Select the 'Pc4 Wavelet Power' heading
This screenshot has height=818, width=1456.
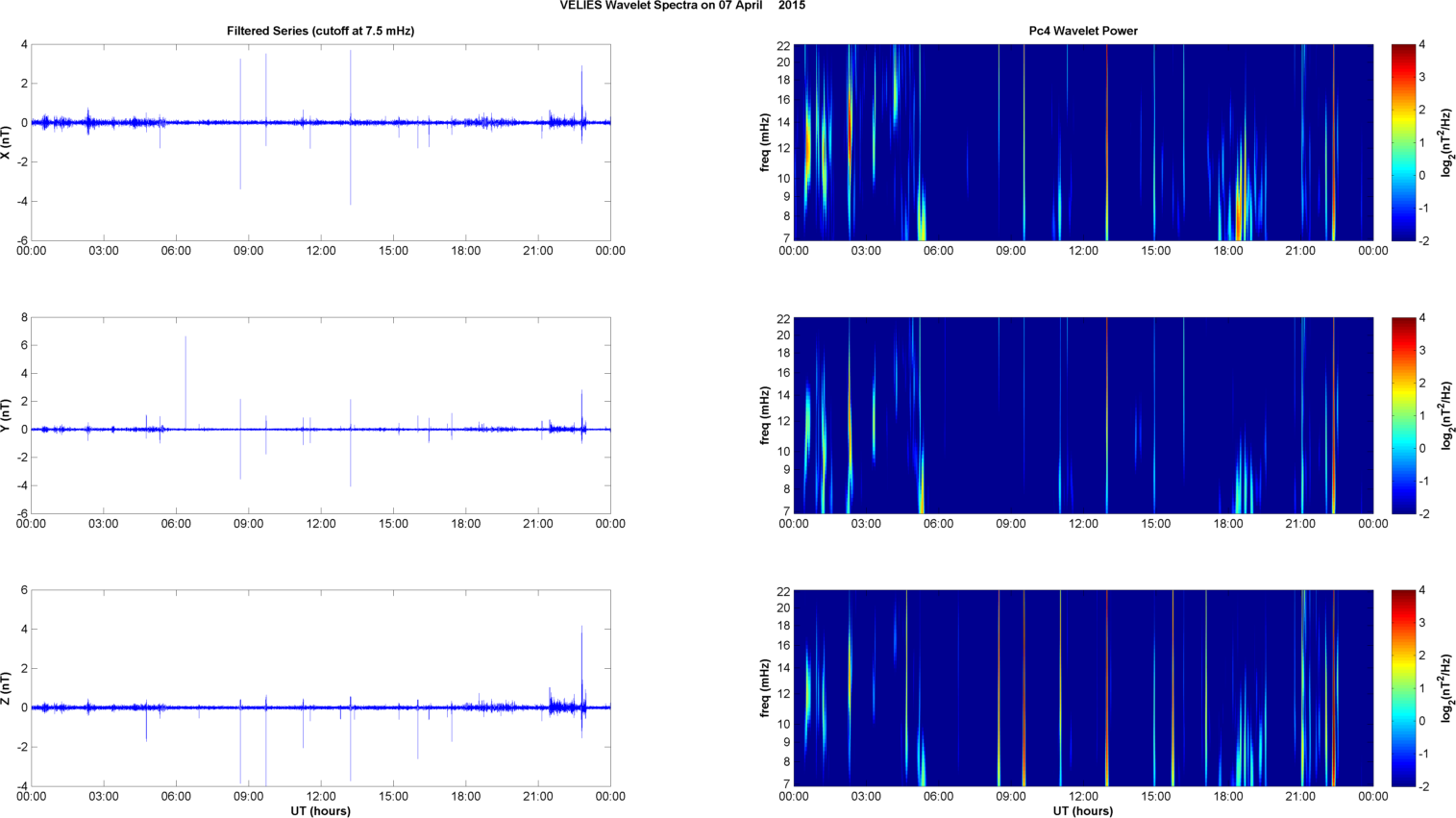1083,31
